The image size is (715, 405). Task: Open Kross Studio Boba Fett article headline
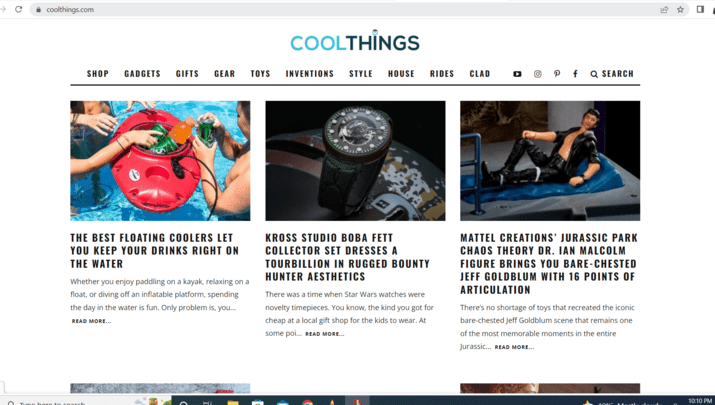pyautogui.click(x=347, y=257)
